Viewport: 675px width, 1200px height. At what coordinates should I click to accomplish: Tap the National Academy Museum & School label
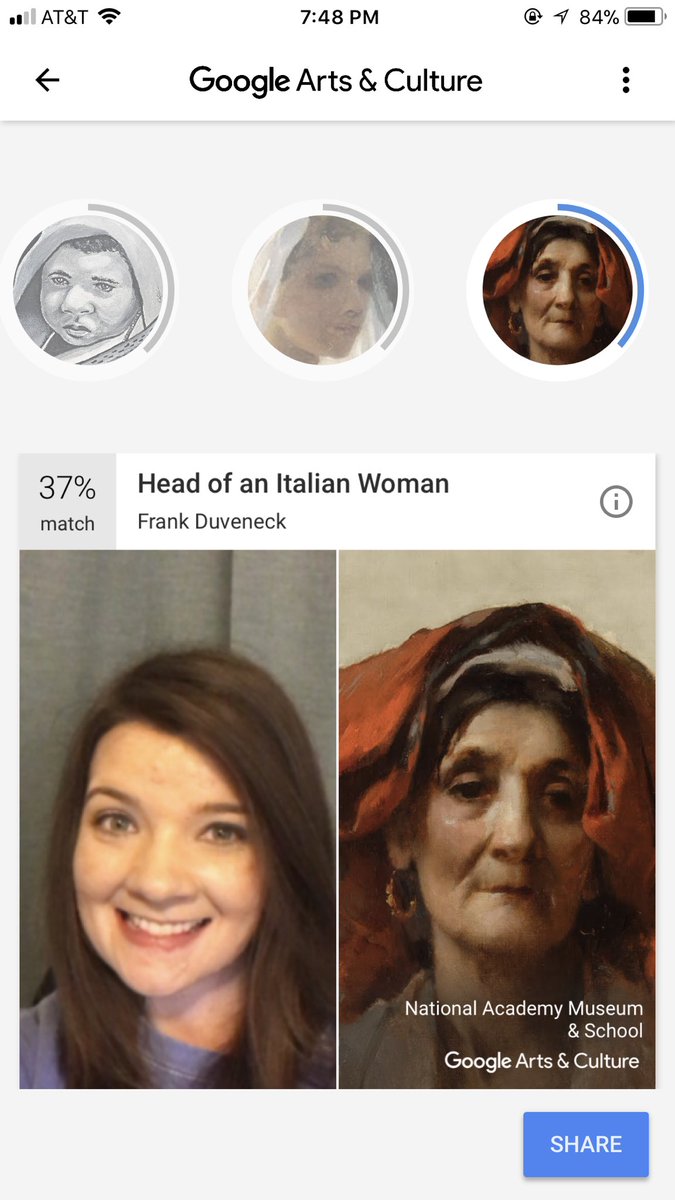tap(524, 1019)
